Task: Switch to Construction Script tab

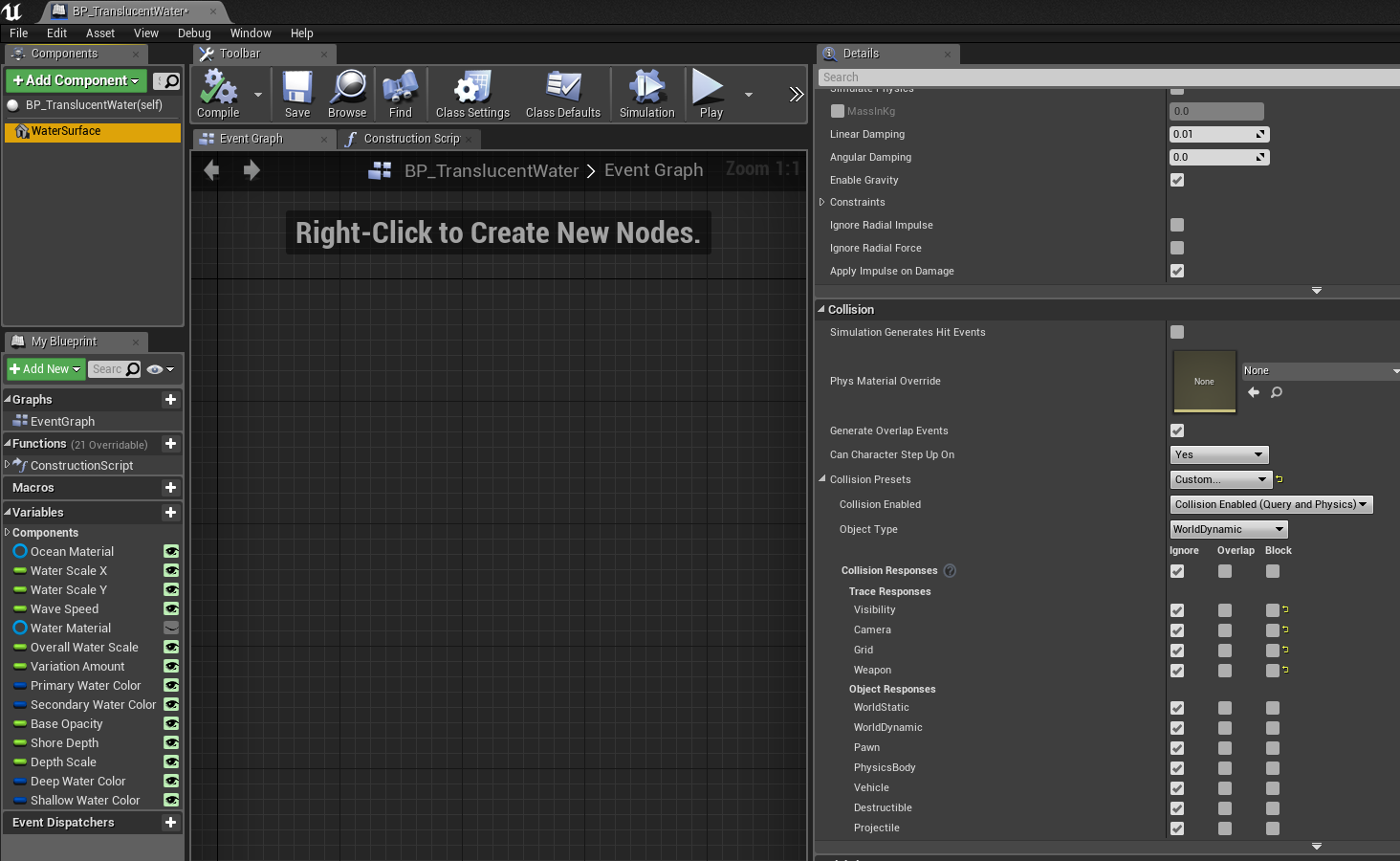Action: coord(411,139)
